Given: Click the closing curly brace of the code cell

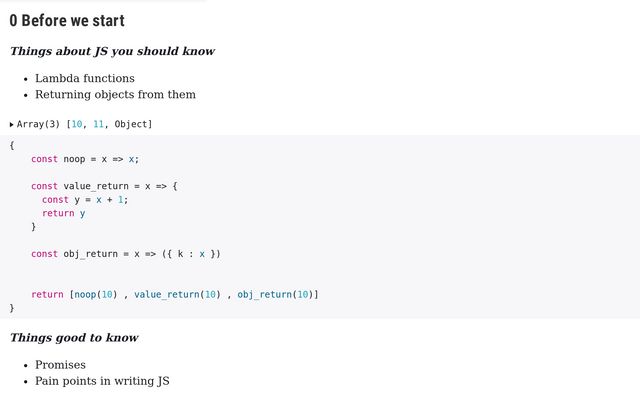Looking at the screenshot, I should point(12,308).
